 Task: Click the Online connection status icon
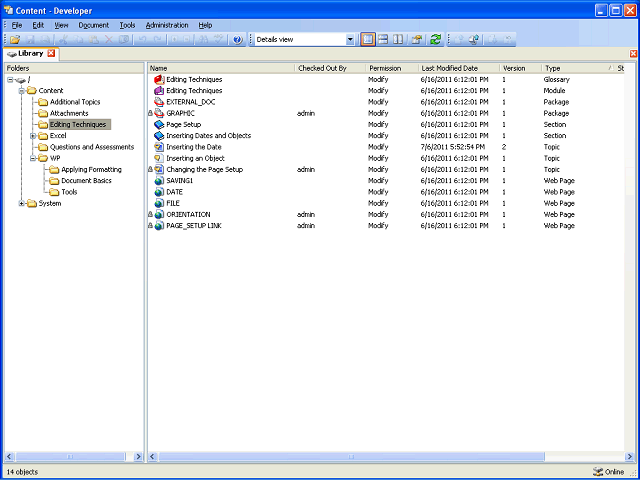pos(598,472)
